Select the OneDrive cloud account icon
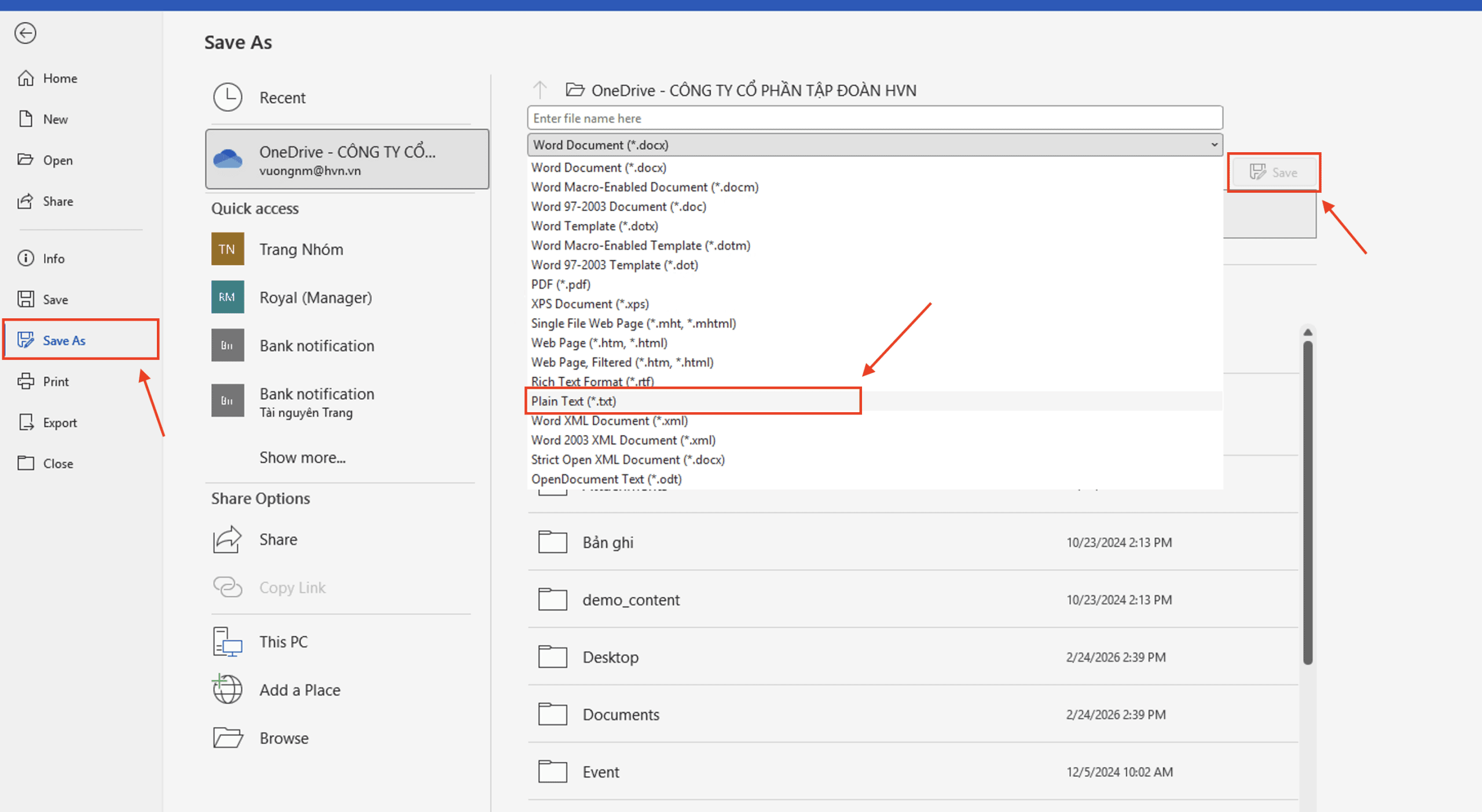The width and height of the screenshot is (1482, 812). coord(228,158)
